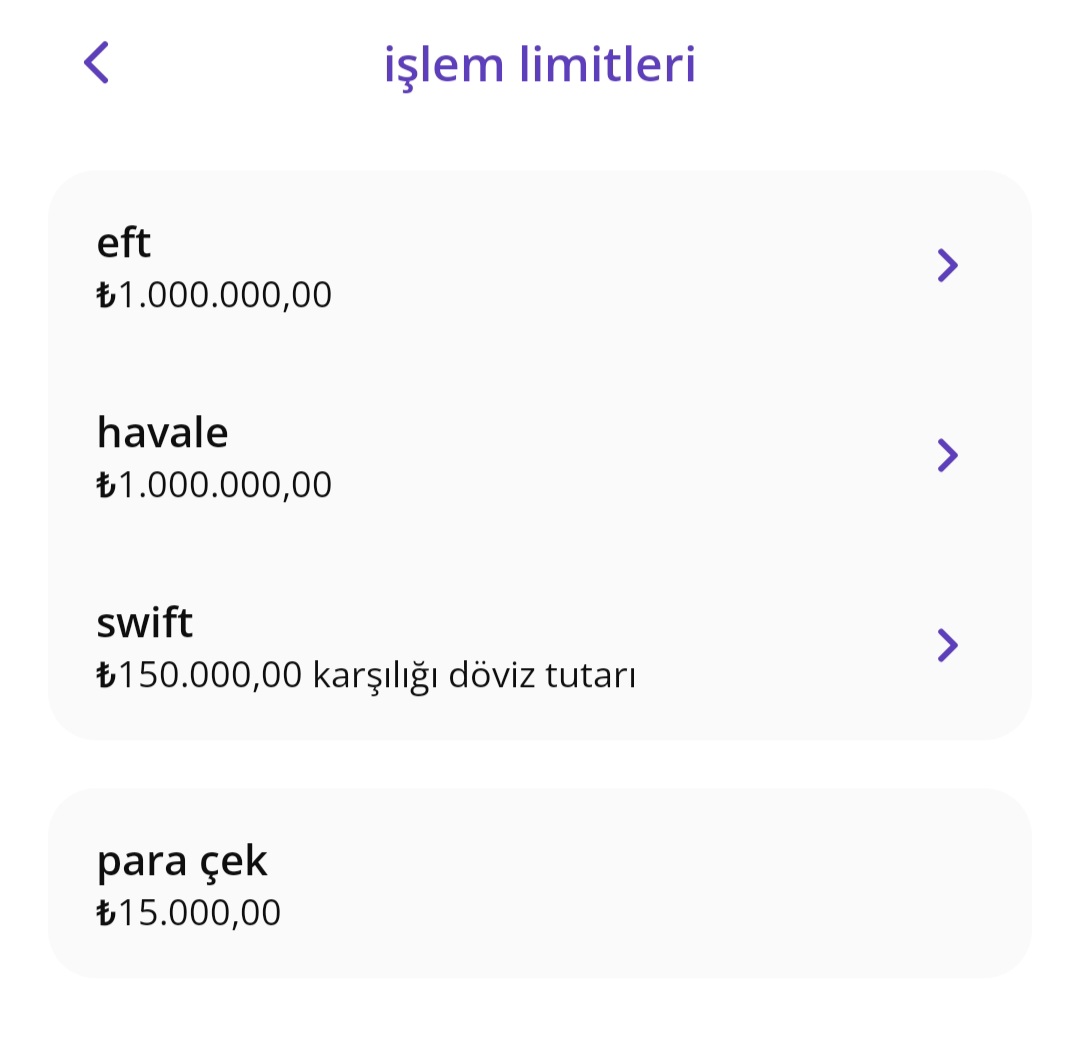
Task: Tap the para çek amount ₺15.000,00
Action: click(189, 913)
